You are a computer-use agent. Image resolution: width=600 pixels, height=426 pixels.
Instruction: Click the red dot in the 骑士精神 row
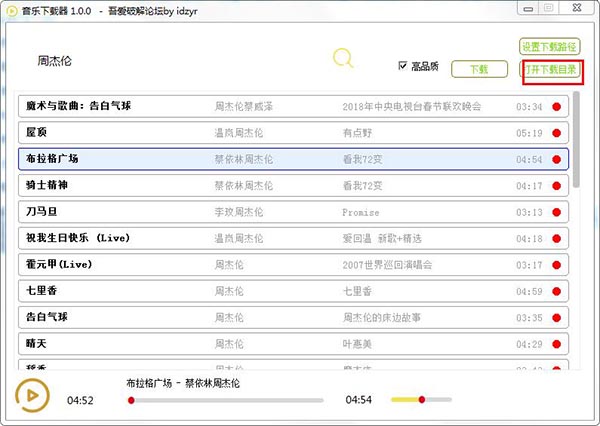click(x=556, y=186)
